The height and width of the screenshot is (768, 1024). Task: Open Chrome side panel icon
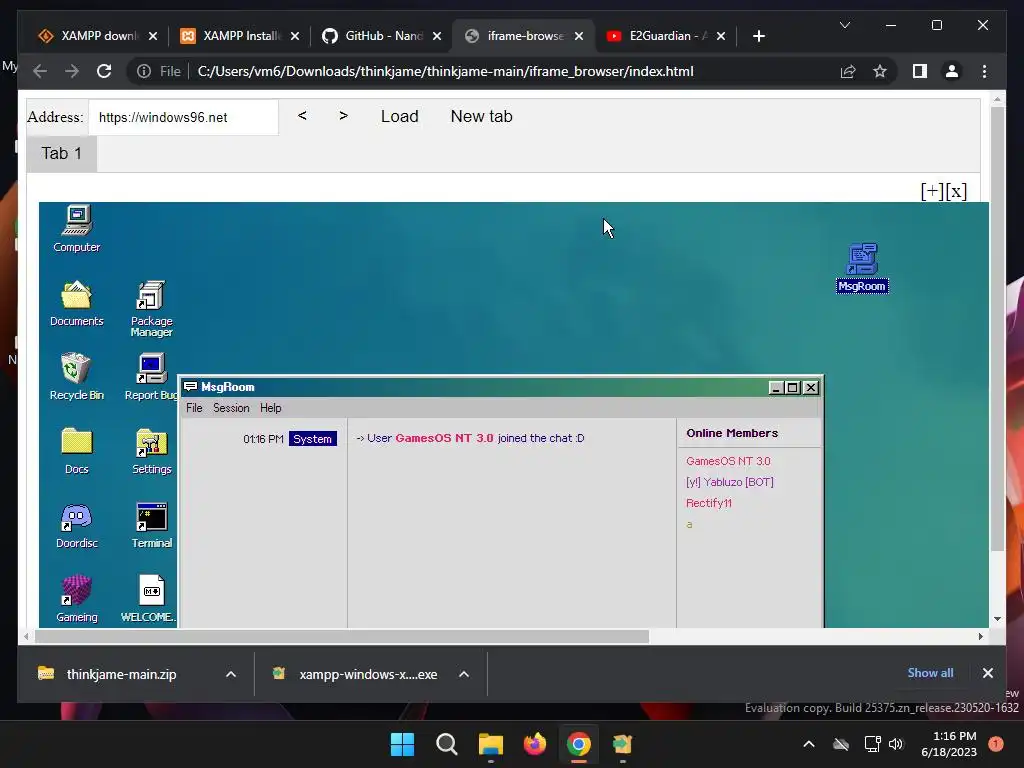[x=920, y=71]
